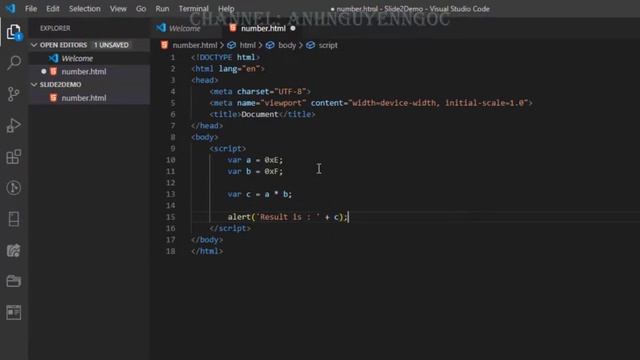Open the Run and Debug view icon
The width and height of the screenshot is (640, 360).
13,125
